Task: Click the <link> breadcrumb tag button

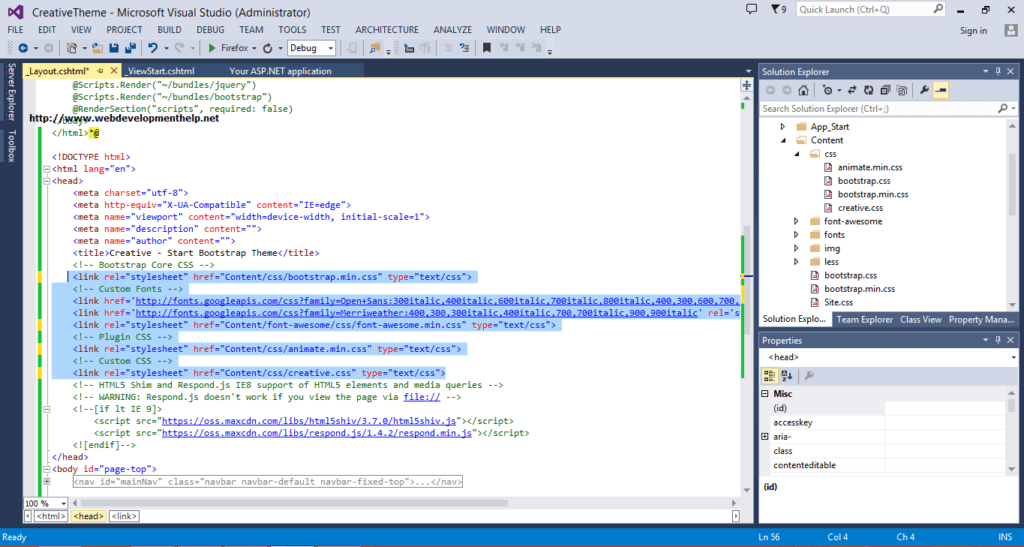Action: pos(123,516)
